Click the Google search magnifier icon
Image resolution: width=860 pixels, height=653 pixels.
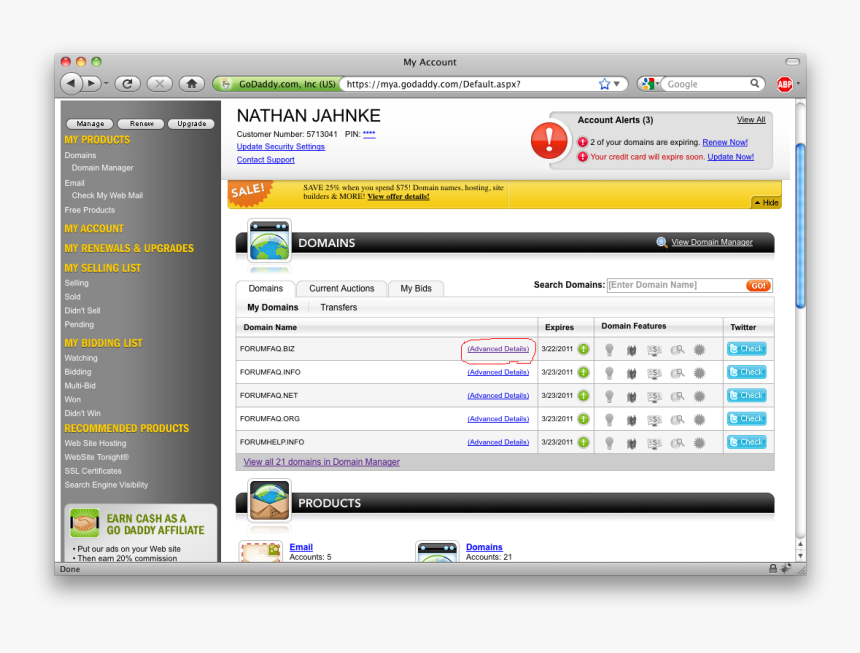click(755, 83)
